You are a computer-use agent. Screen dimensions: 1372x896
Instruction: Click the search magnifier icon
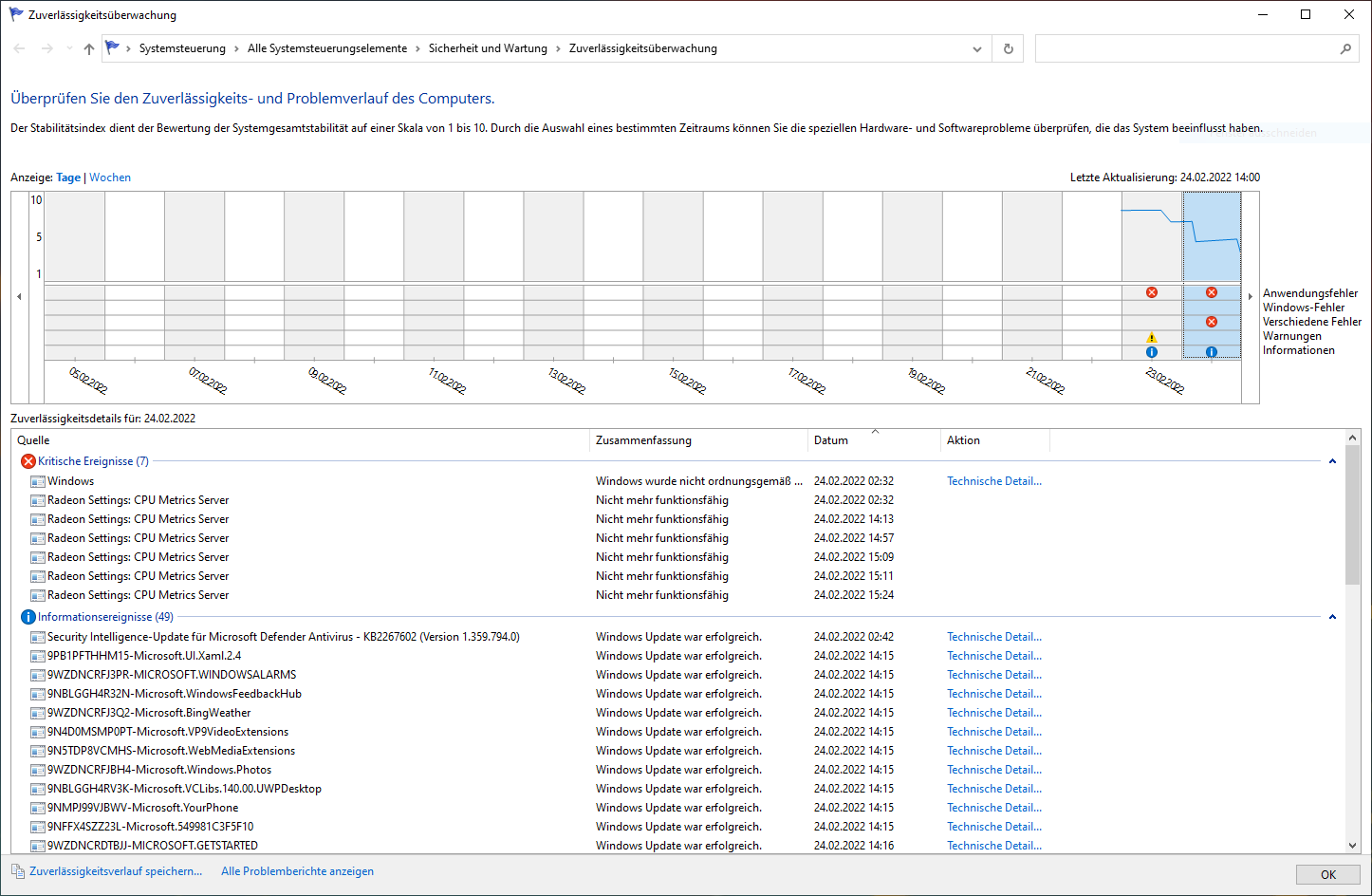point(1345,48)
